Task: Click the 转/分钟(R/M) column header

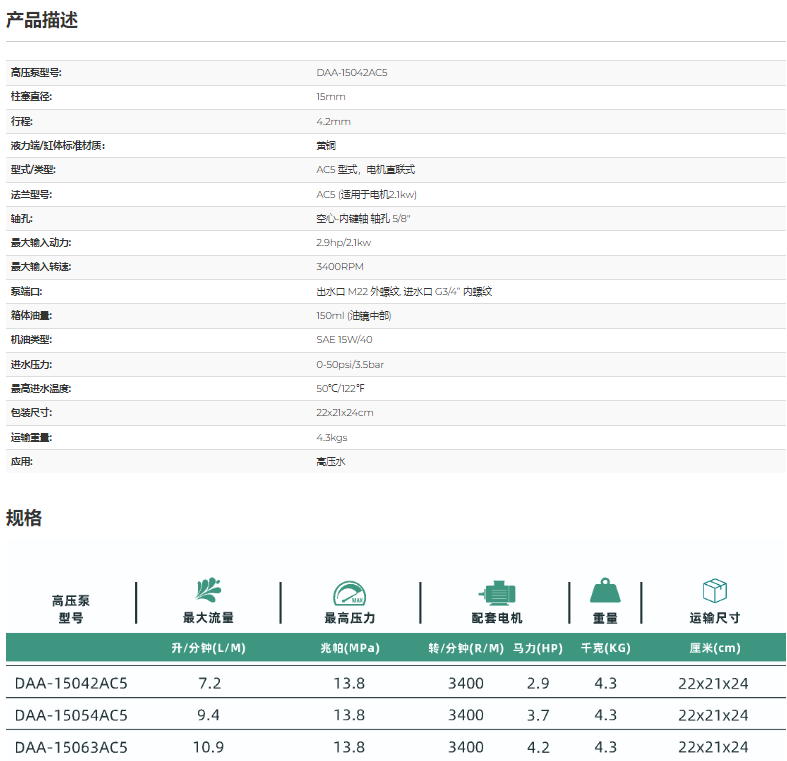Action: click(x=465, y=648)
